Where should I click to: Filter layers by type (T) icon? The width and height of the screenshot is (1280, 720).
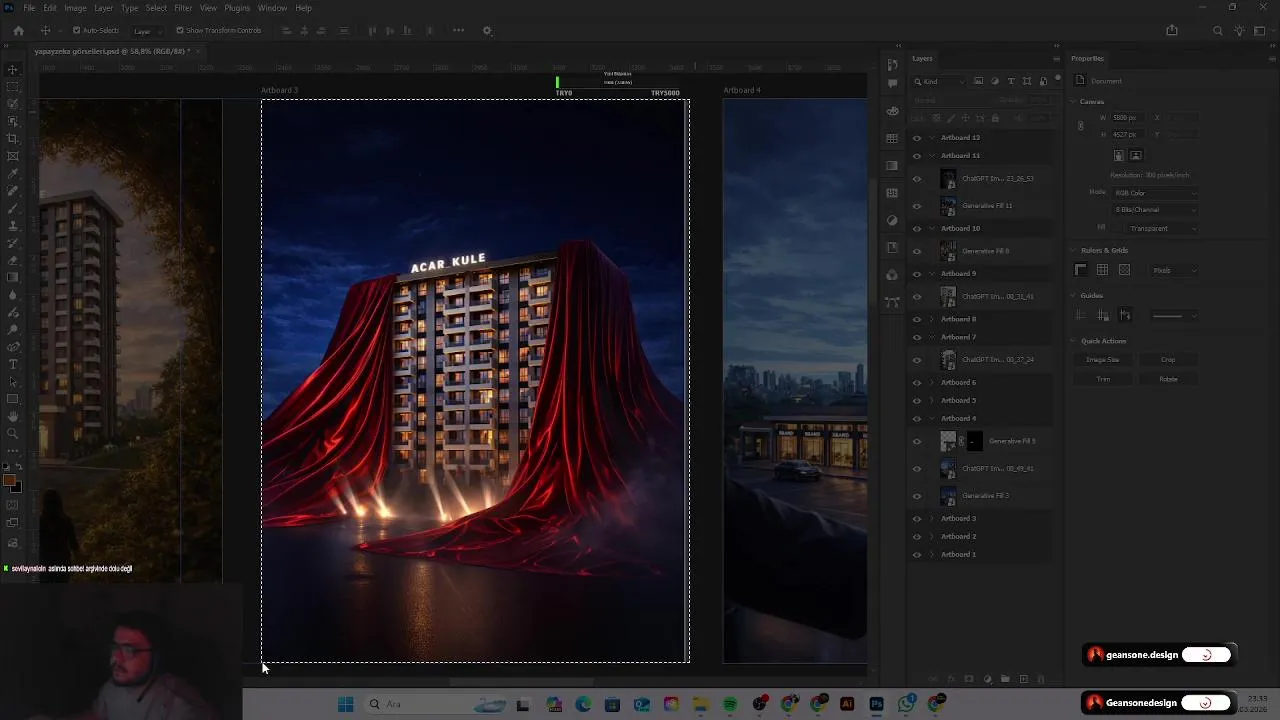coord(1011,81)
